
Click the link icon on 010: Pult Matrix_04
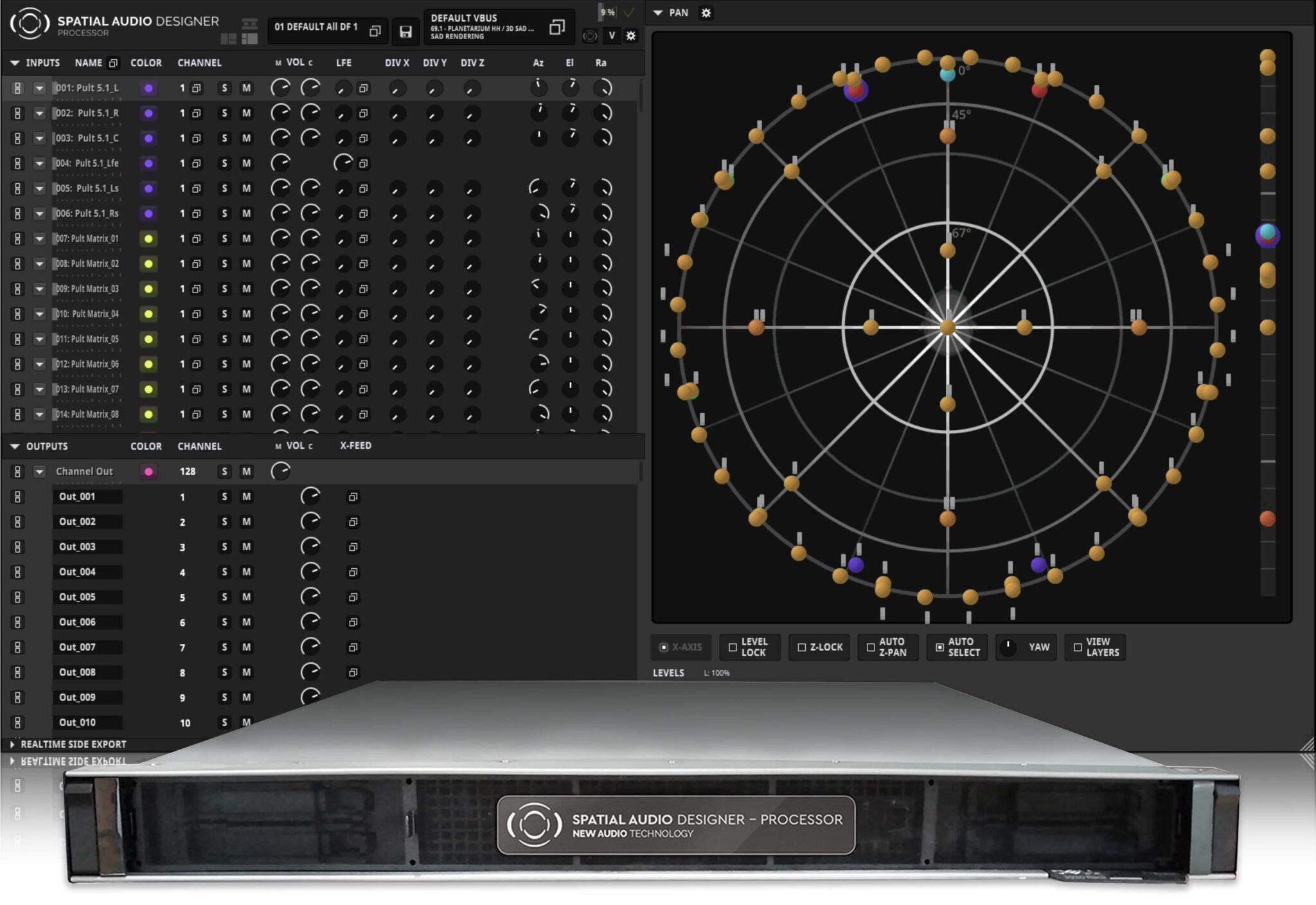tap(17, 314)
